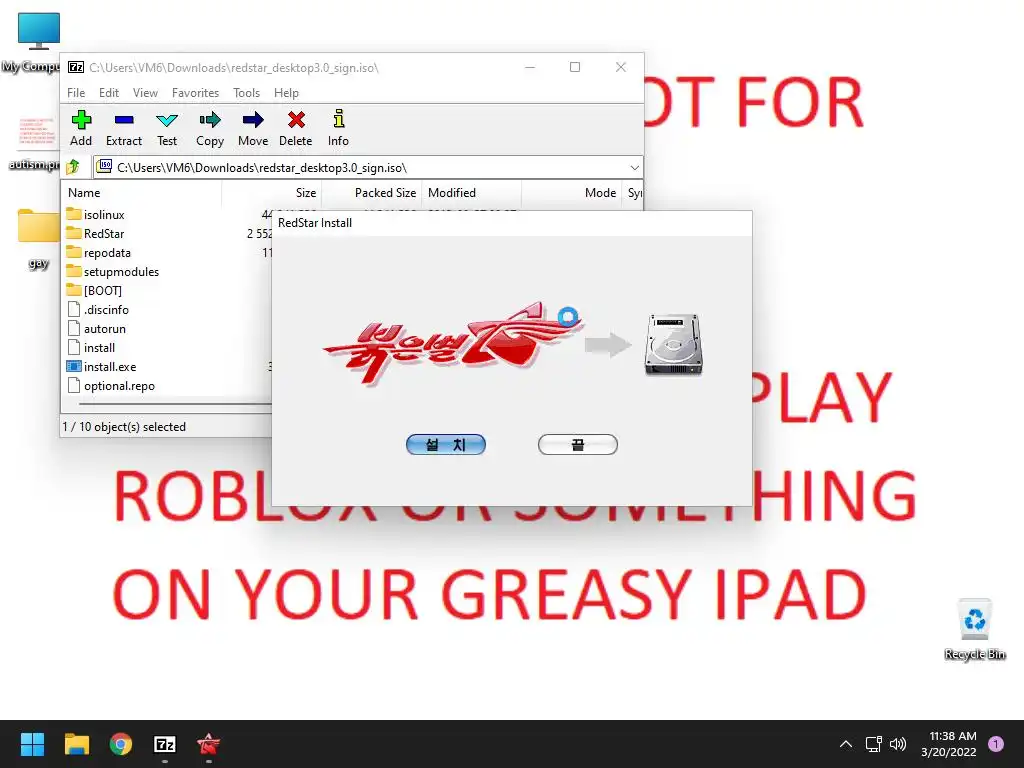The height and width of the screenshot is (768, 1024).
Task: Sort by Size column header
Action: coord(272,193)
